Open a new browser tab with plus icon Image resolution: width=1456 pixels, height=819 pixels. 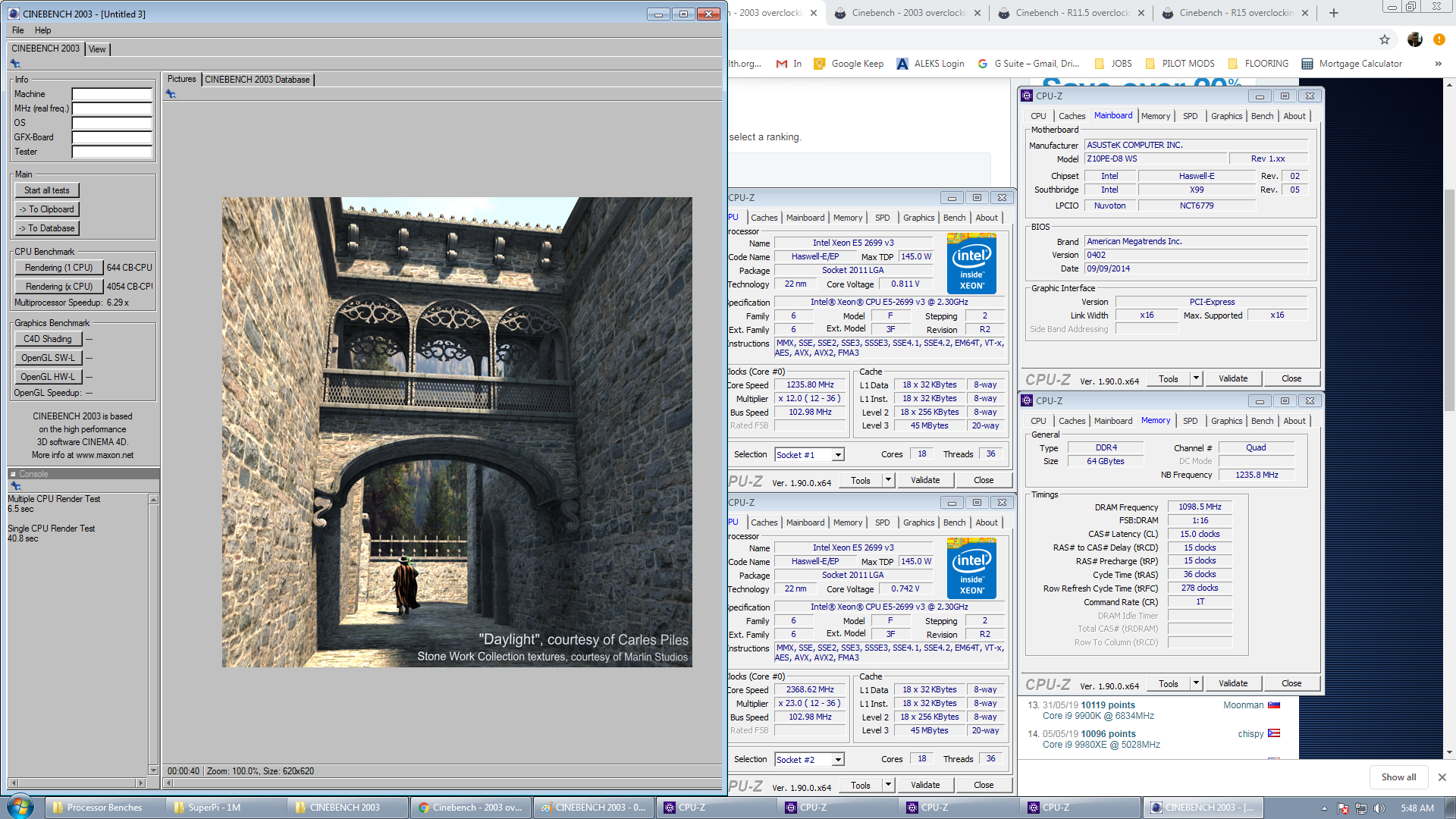[x=1334, y=13]
